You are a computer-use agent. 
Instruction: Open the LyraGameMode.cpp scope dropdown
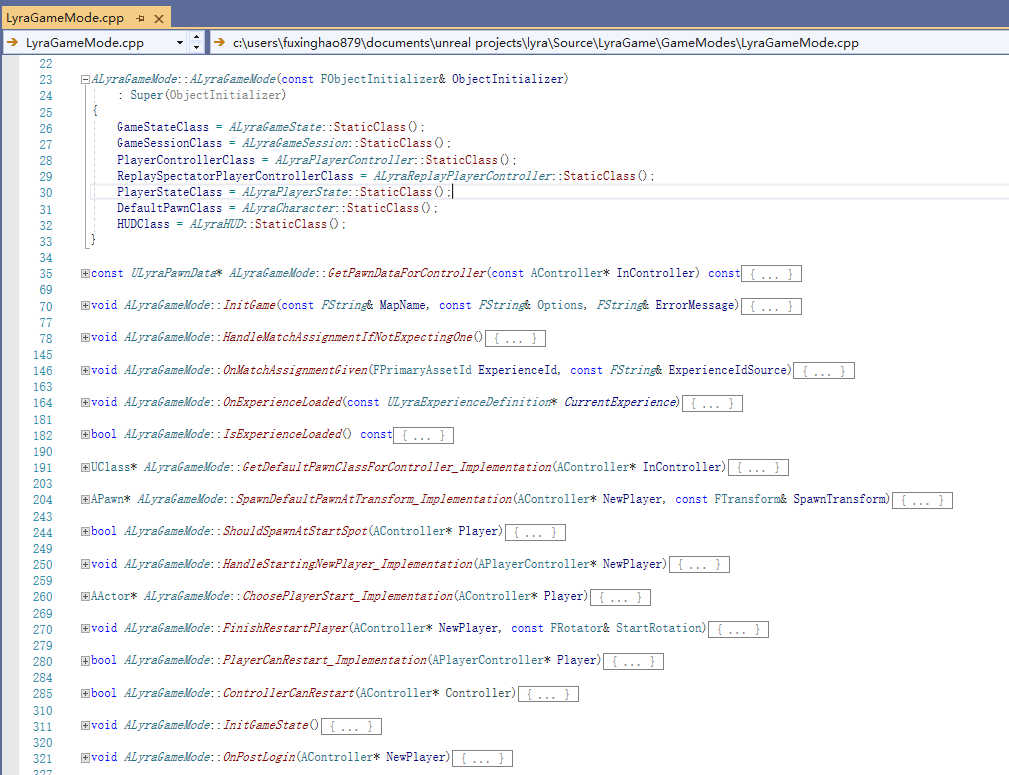coord(180,43)
